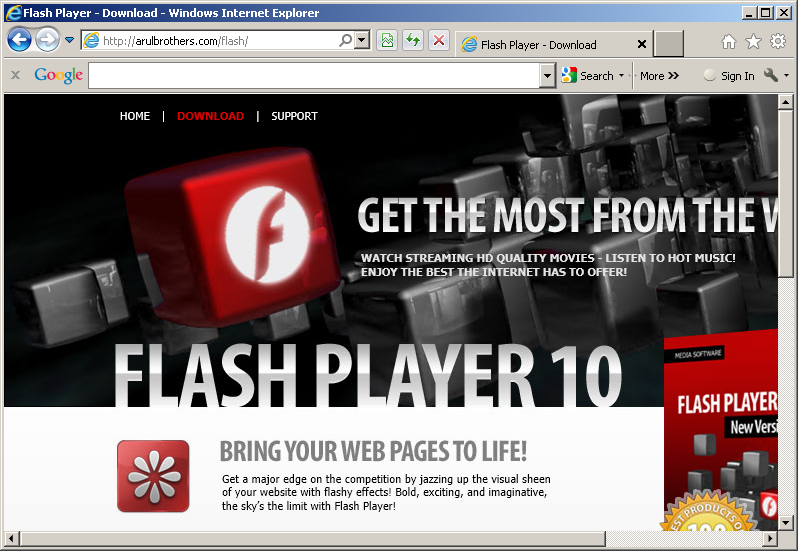The height and width of the screenshot is (551, 798).
Task: Refresh the page with green arrows icon
Action: [x=413, y=40]
